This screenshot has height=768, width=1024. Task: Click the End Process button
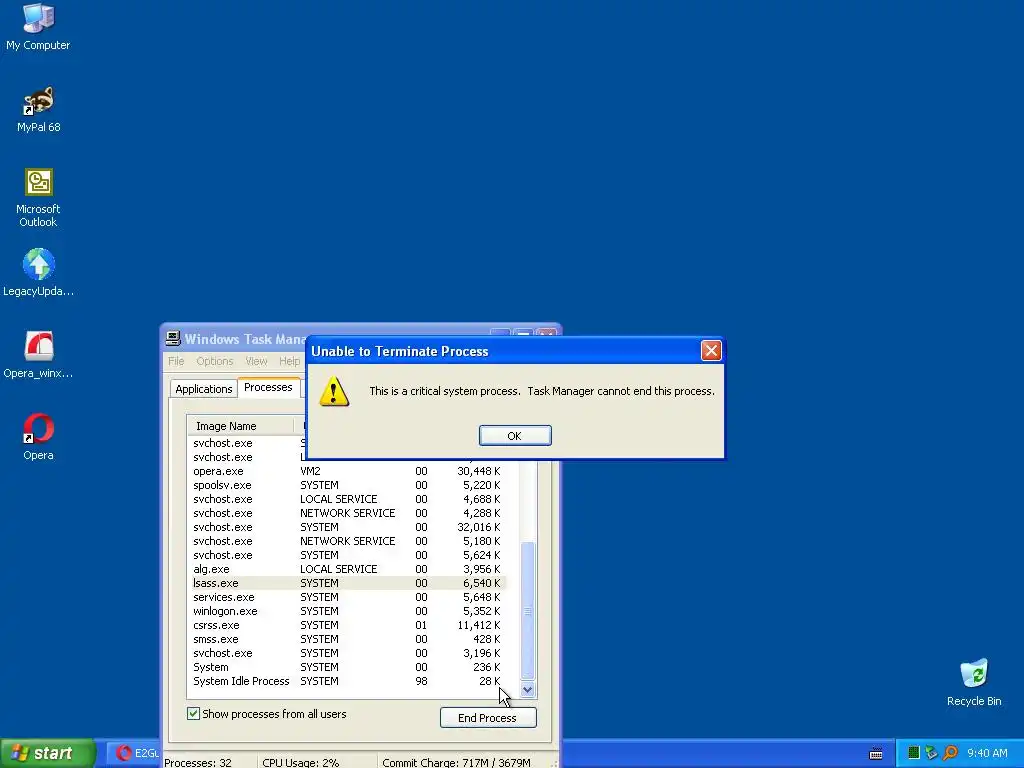pyautogui.click(x=488, y=718)
